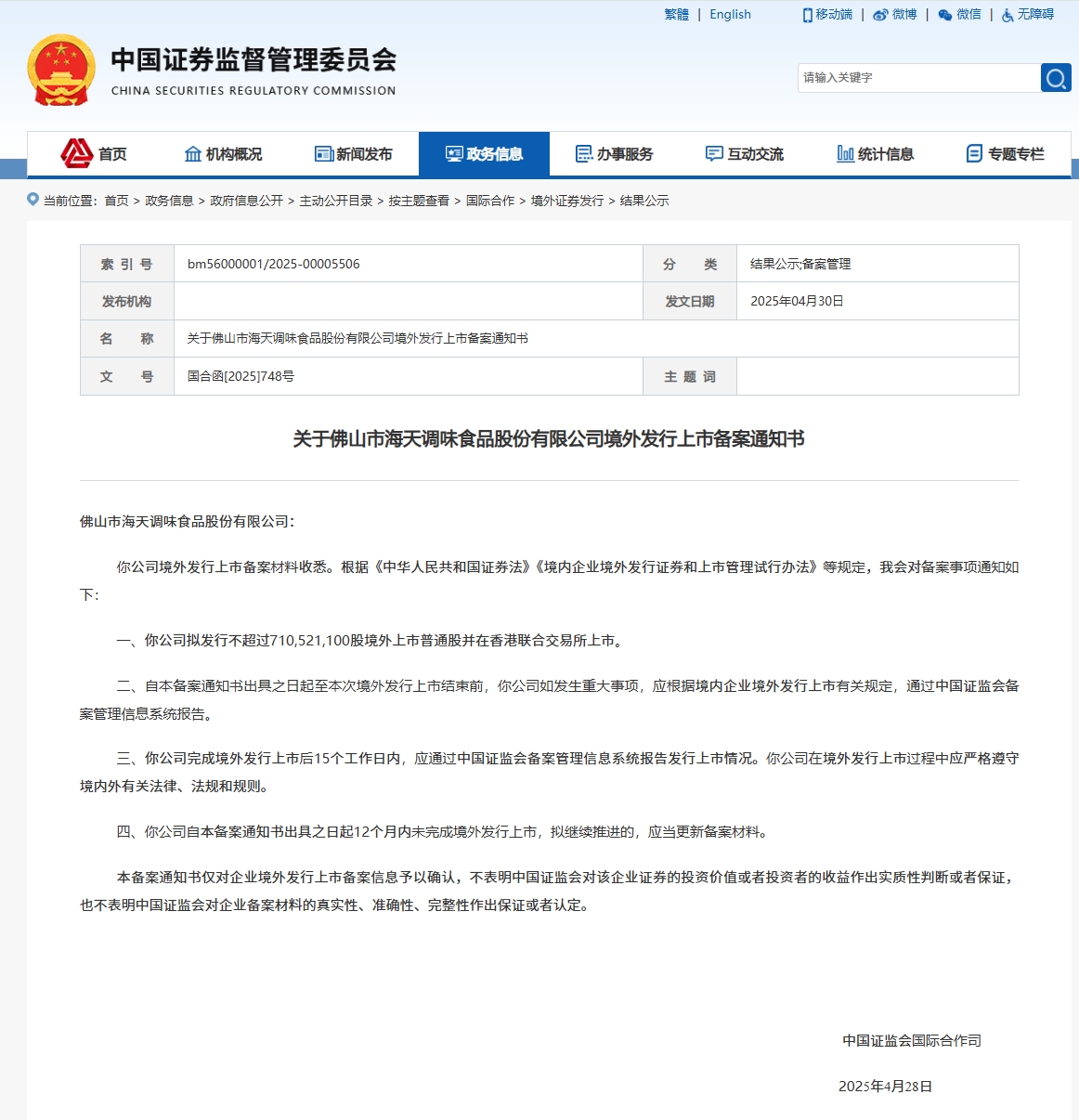
Task: Click index number bm56000001/2025-00005506
Action: 274,264
